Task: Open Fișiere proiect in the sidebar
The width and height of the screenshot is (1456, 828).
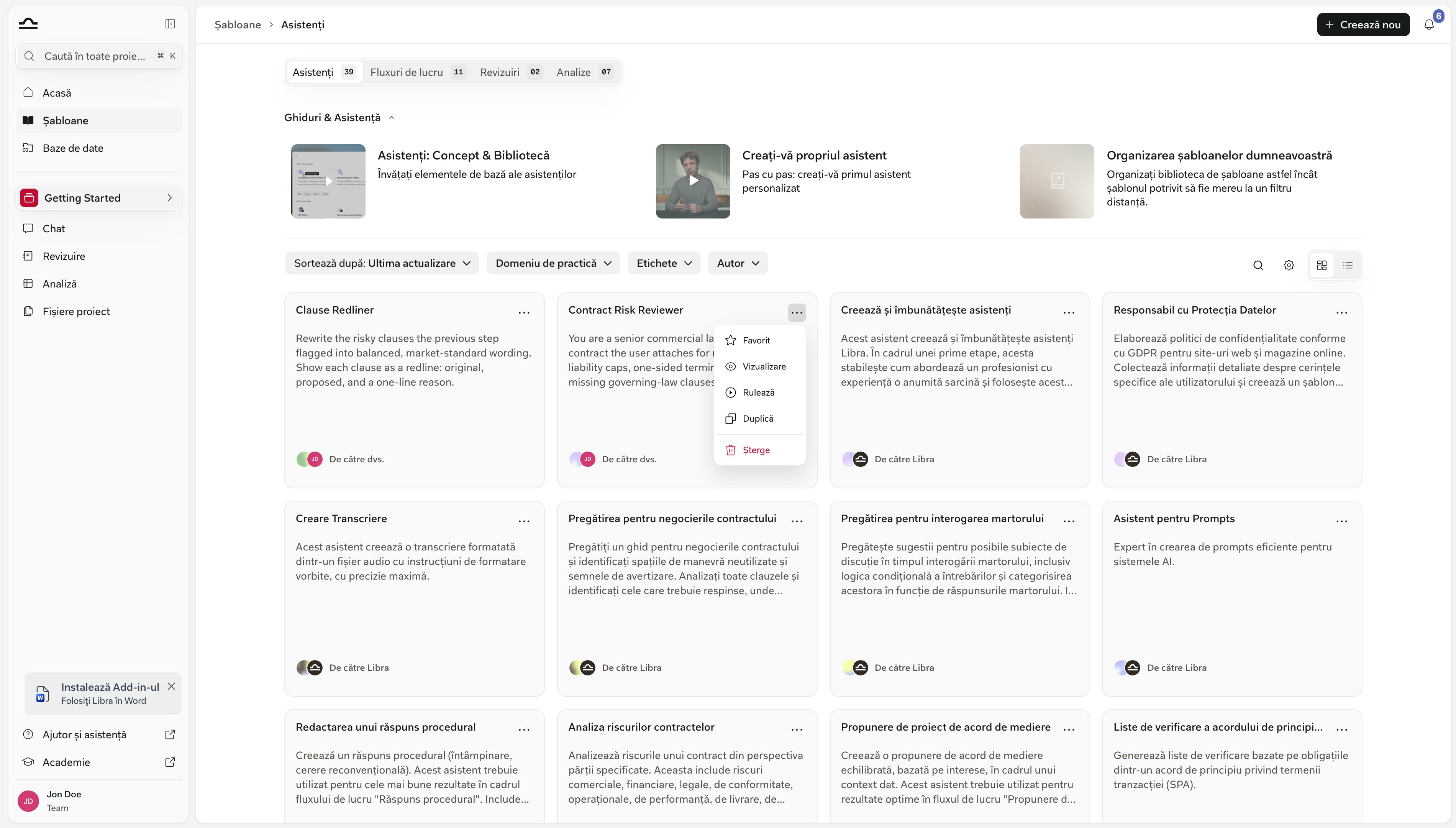Action: [99, 311]
